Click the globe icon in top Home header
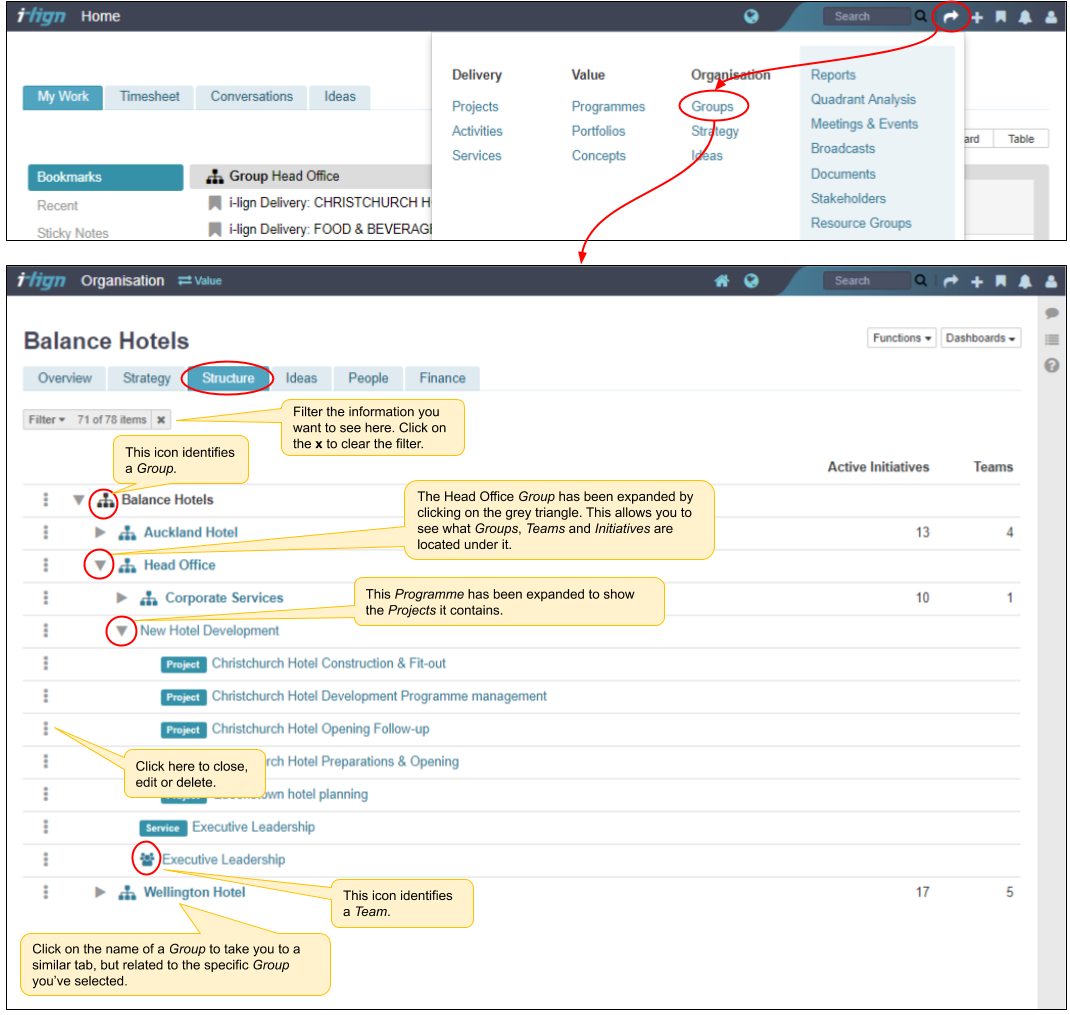1070x1015 pixels. [751, 16]
